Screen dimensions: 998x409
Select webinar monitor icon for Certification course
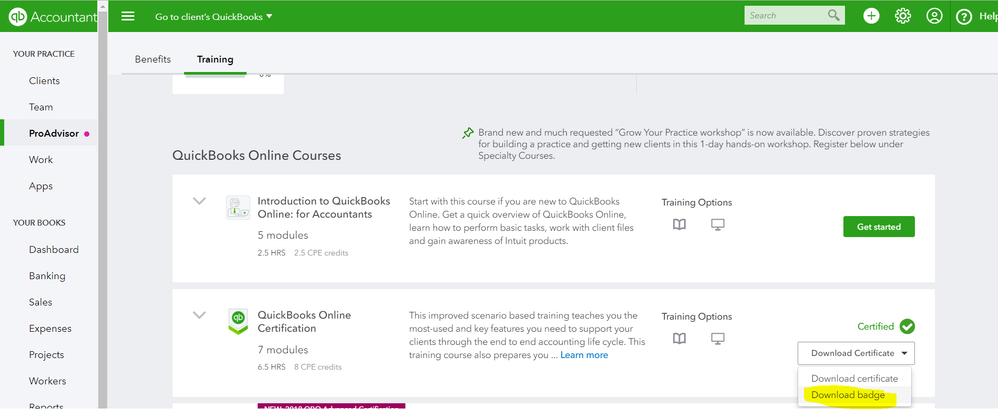717,339
